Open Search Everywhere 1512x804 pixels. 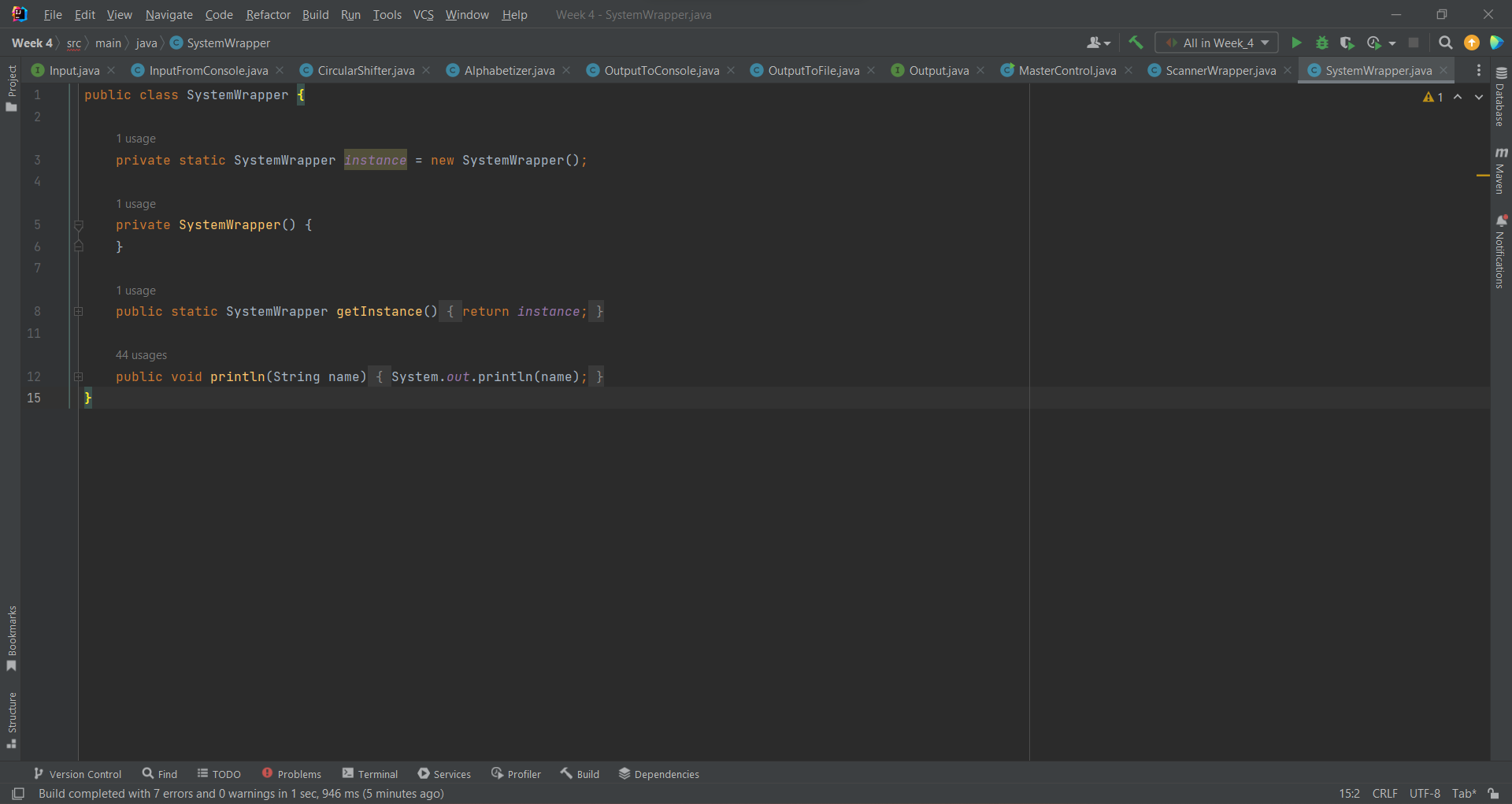[x=1446, y=43]
